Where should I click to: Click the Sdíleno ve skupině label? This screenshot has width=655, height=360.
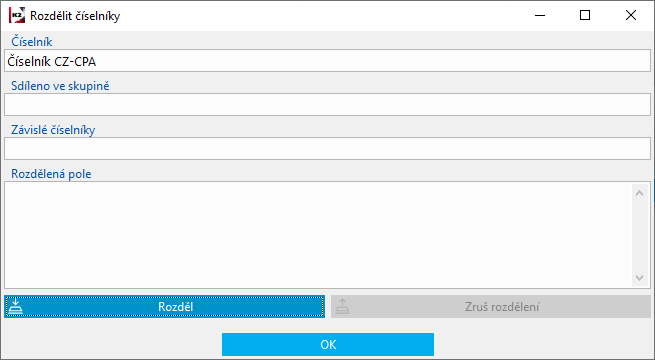60,86
